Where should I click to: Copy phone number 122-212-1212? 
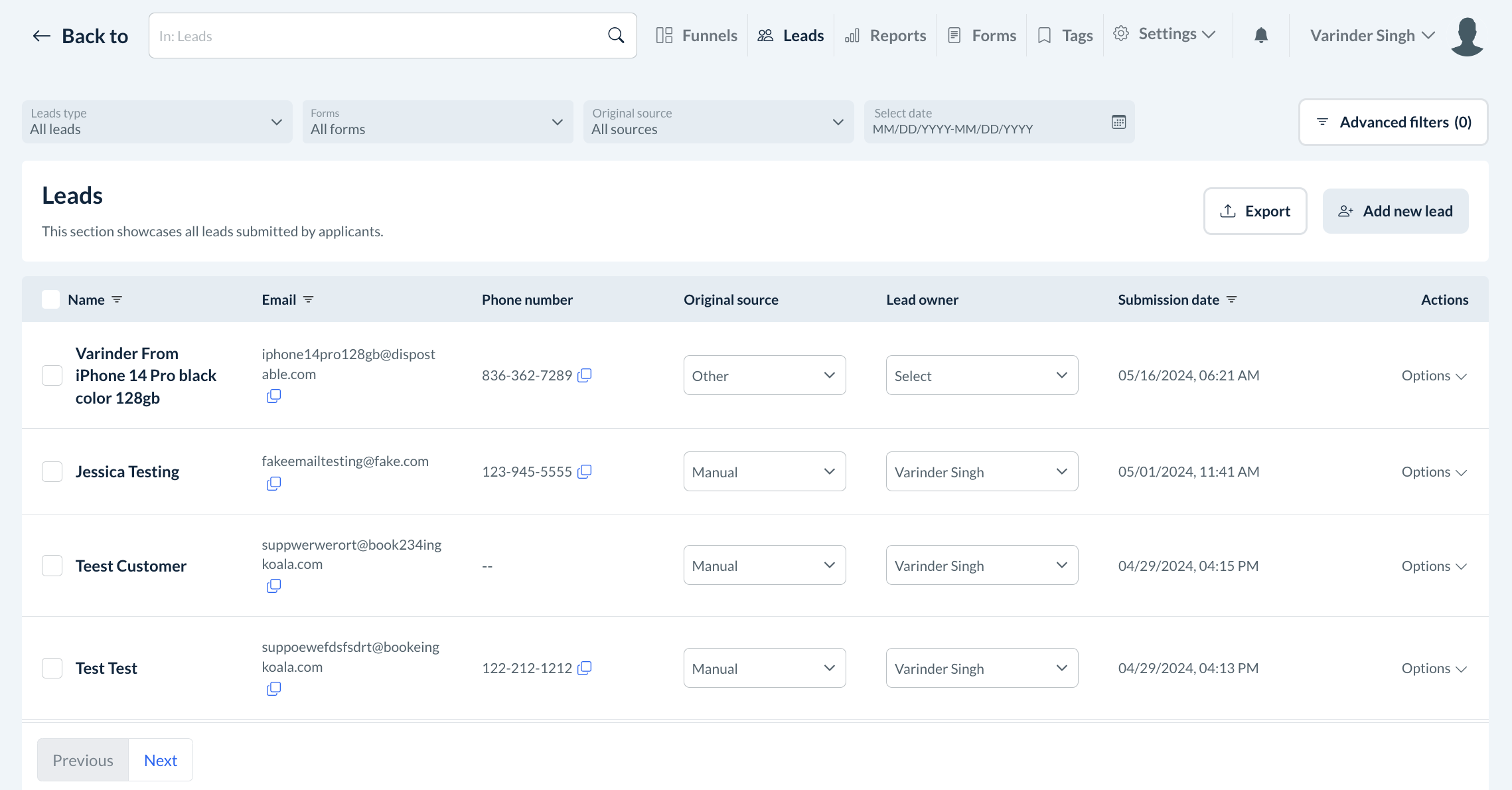click(x=585, y=668)
